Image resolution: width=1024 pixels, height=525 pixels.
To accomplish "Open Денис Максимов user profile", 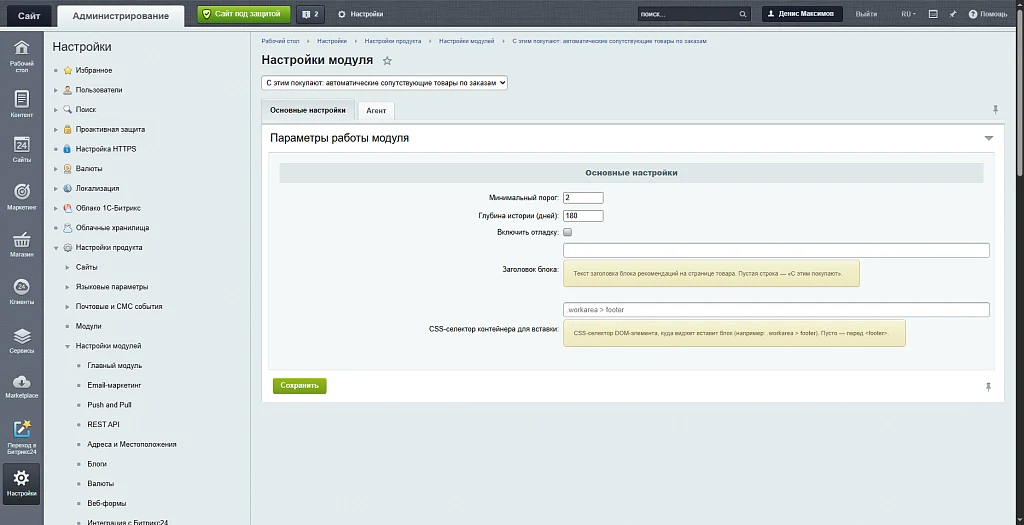I will point(802,14).
